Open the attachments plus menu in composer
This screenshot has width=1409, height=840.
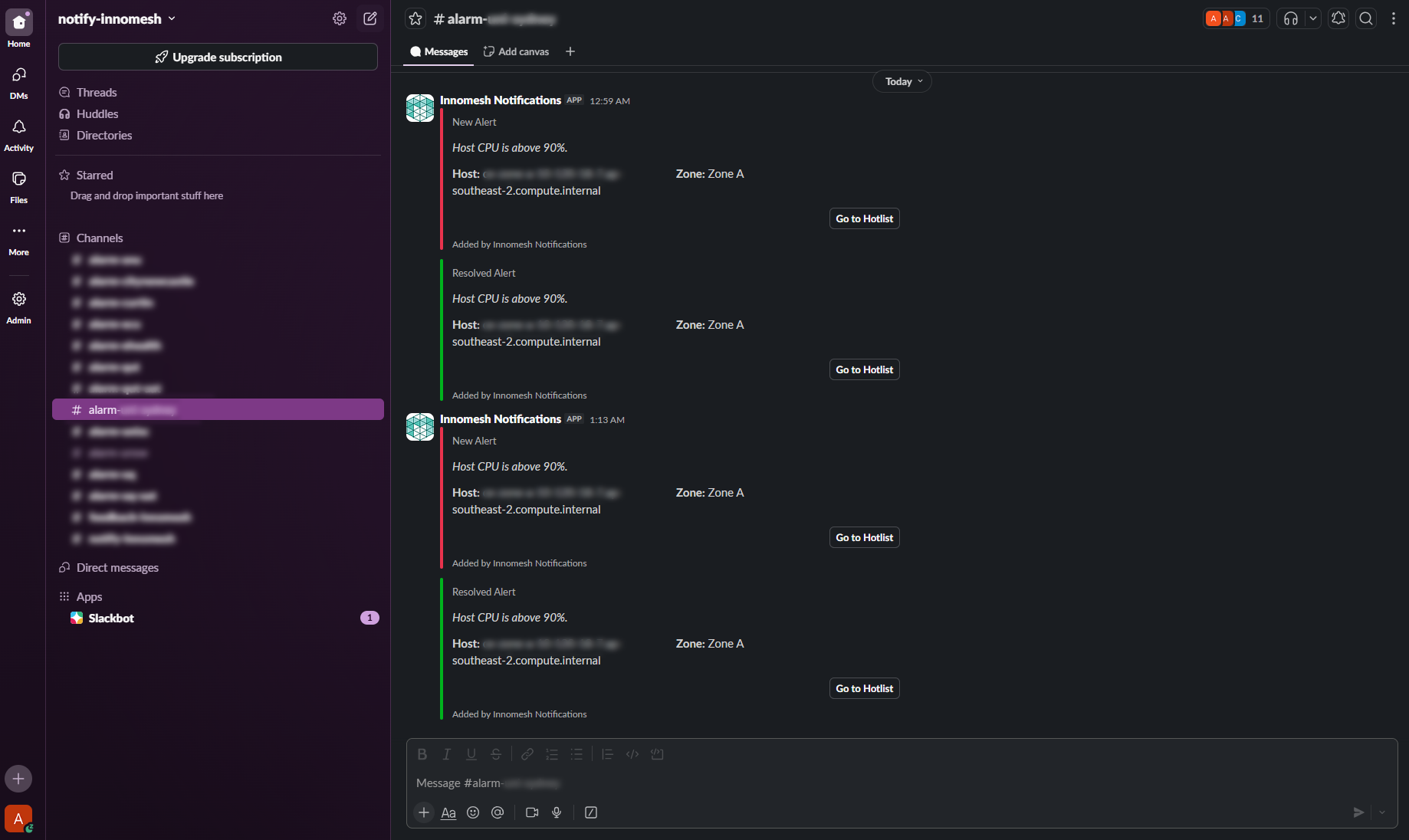coord(424,812)
